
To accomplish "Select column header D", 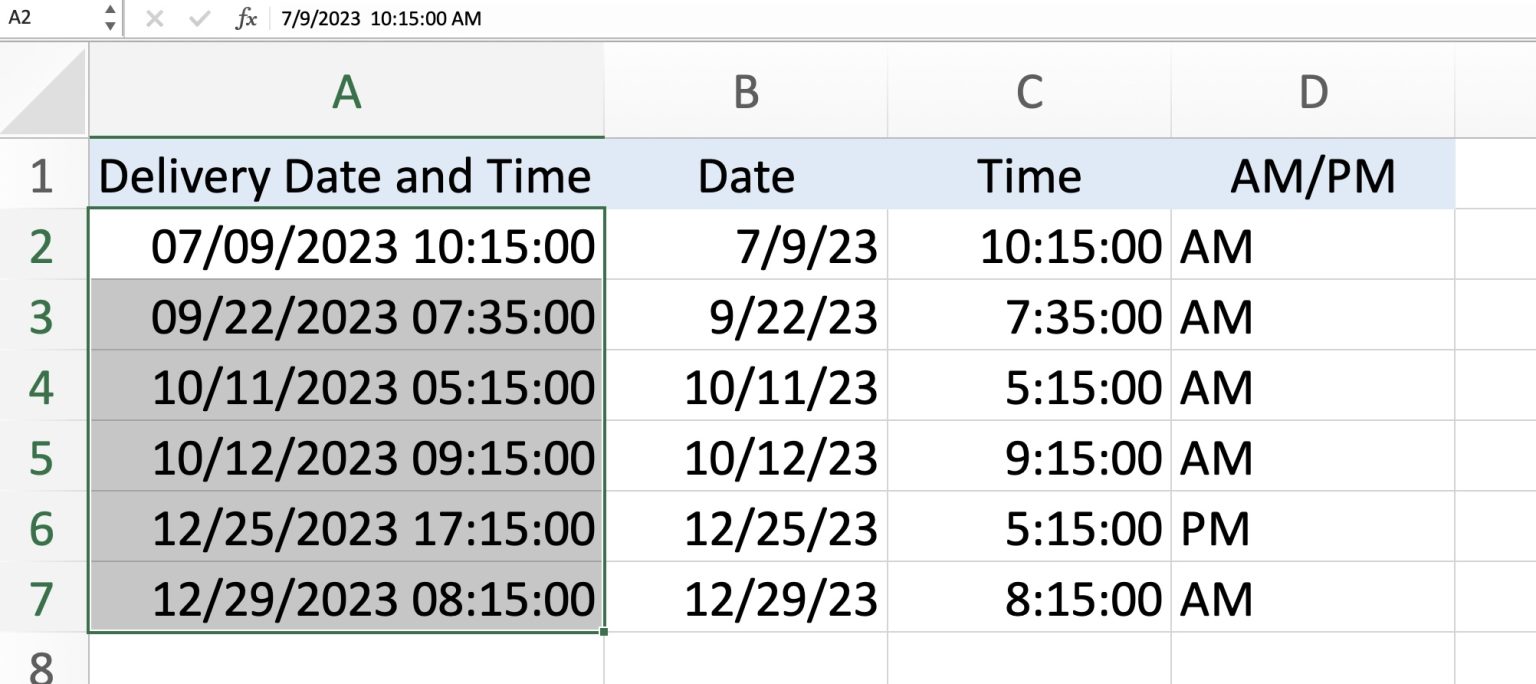I will pos(1313,92).
